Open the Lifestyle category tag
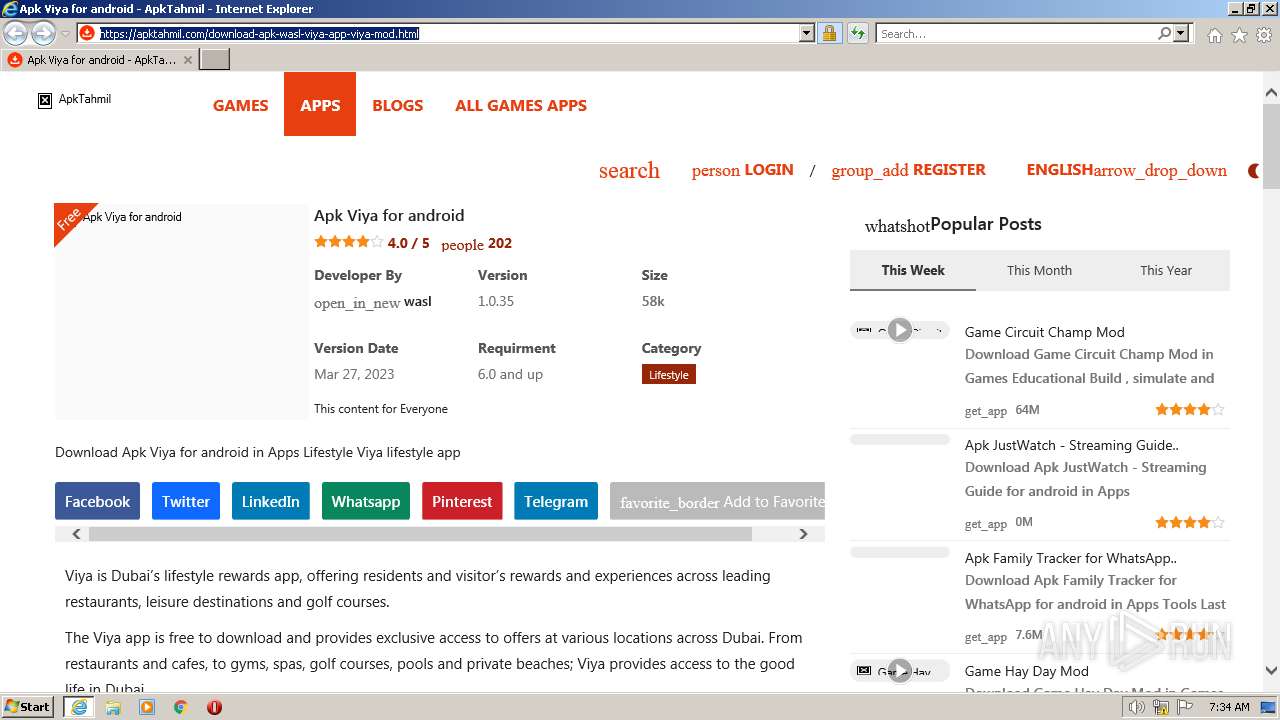This screenshot has width=1280, height=720. pos(669,375)
